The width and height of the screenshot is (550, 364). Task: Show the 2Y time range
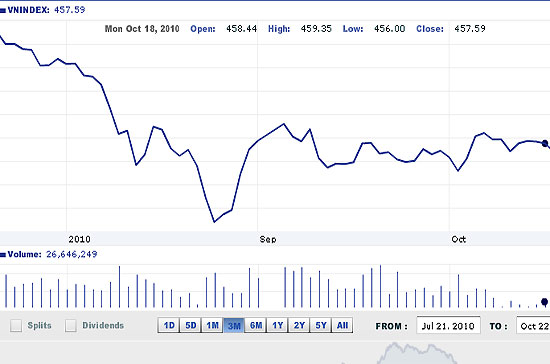tap(299, 325)
